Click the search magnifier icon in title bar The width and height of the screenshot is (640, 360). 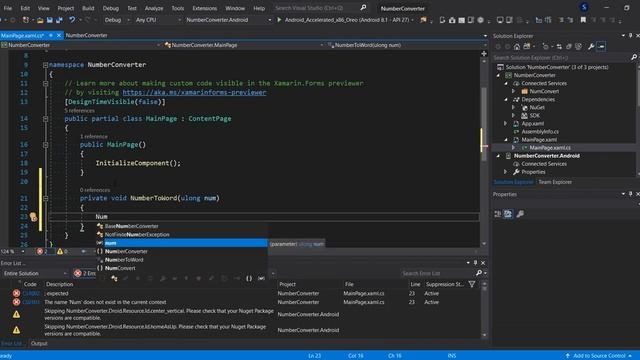pos(363,8)
